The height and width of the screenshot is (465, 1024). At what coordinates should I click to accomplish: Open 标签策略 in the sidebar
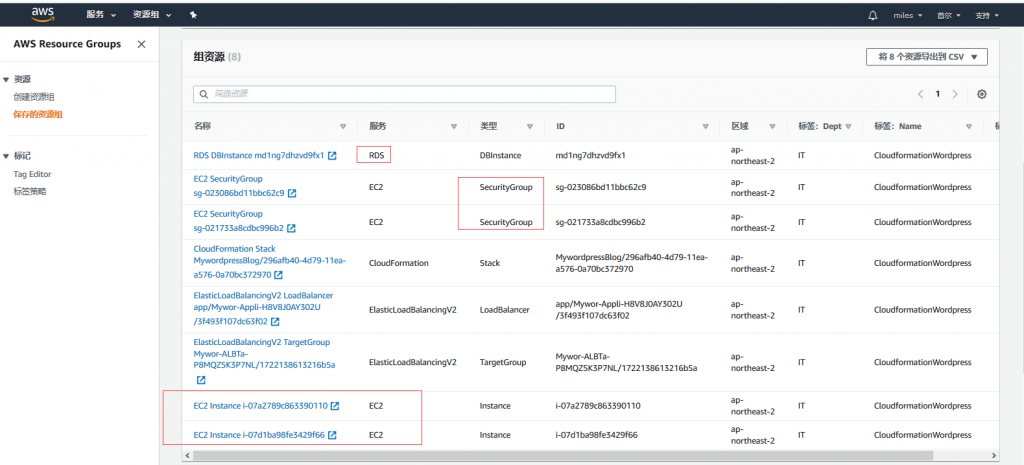30,191
